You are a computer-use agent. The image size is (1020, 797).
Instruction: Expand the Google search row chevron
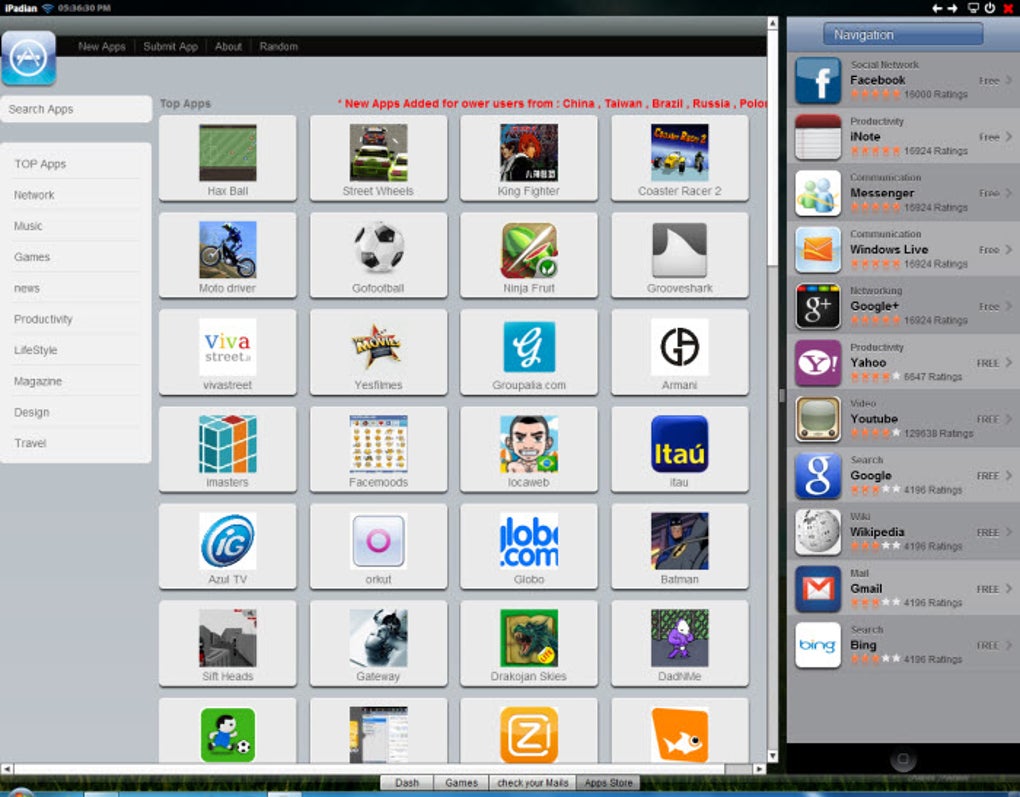1009,476
